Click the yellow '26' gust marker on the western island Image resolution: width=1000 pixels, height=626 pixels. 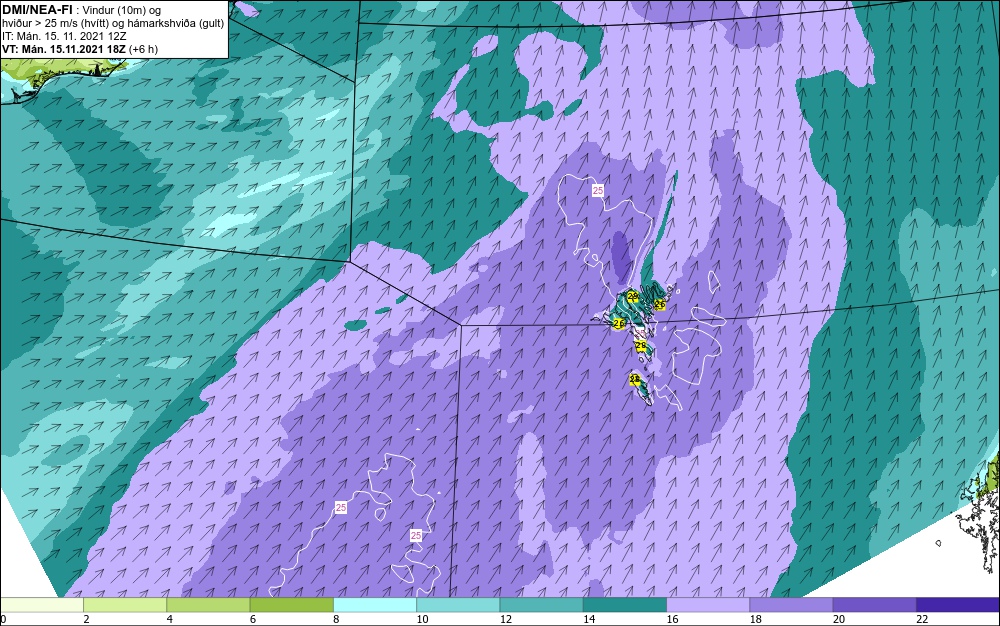pyautogui.click(x=618, y=324)
